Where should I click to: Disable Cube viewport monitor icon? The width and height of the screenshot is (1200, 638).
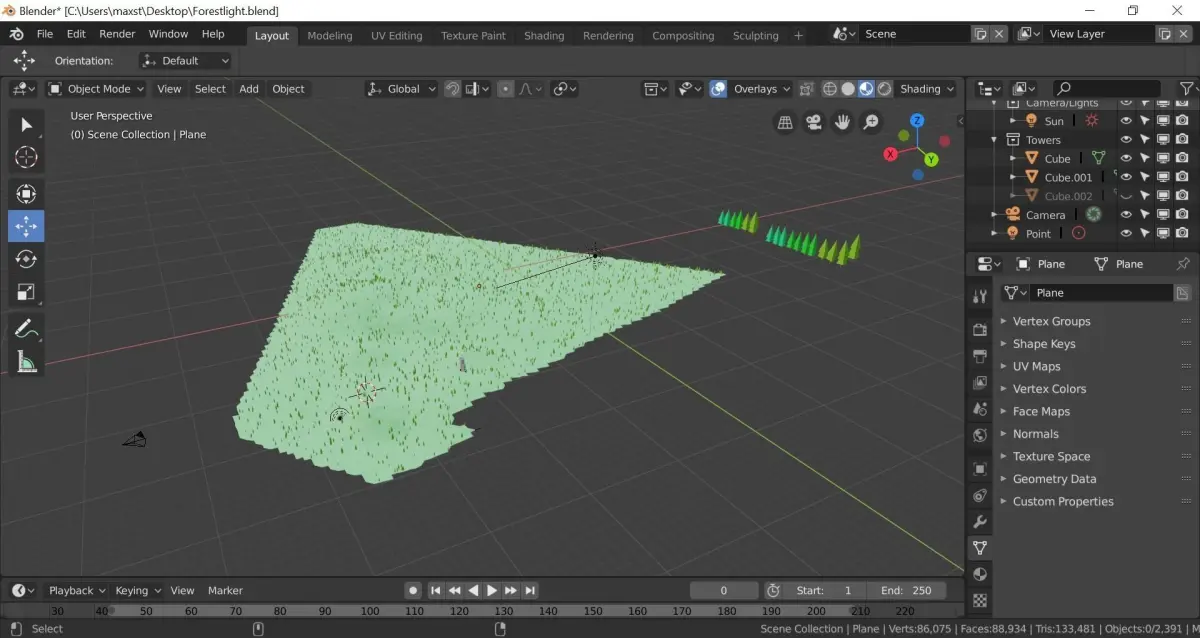click(x=1163, y=158)
